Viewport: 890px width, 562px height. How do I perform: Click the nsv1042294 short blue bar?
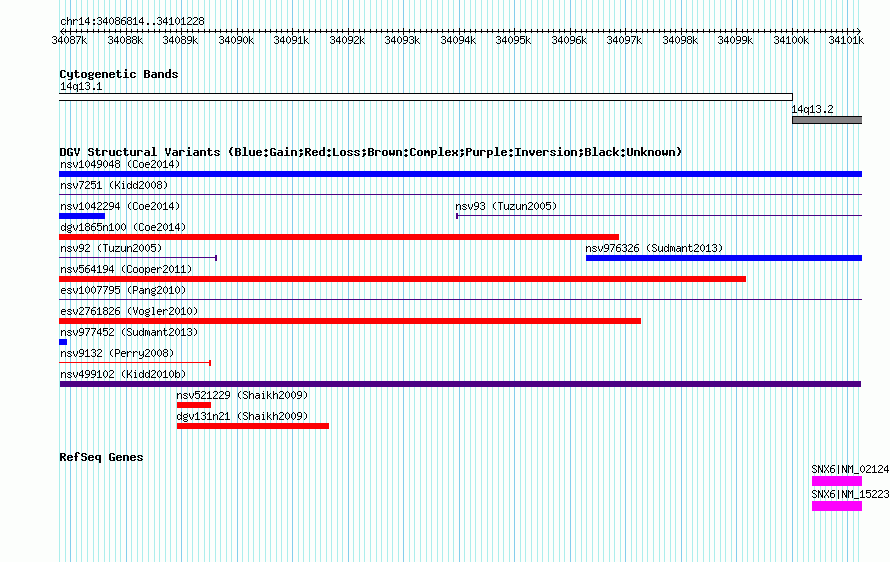pos(82,216)
